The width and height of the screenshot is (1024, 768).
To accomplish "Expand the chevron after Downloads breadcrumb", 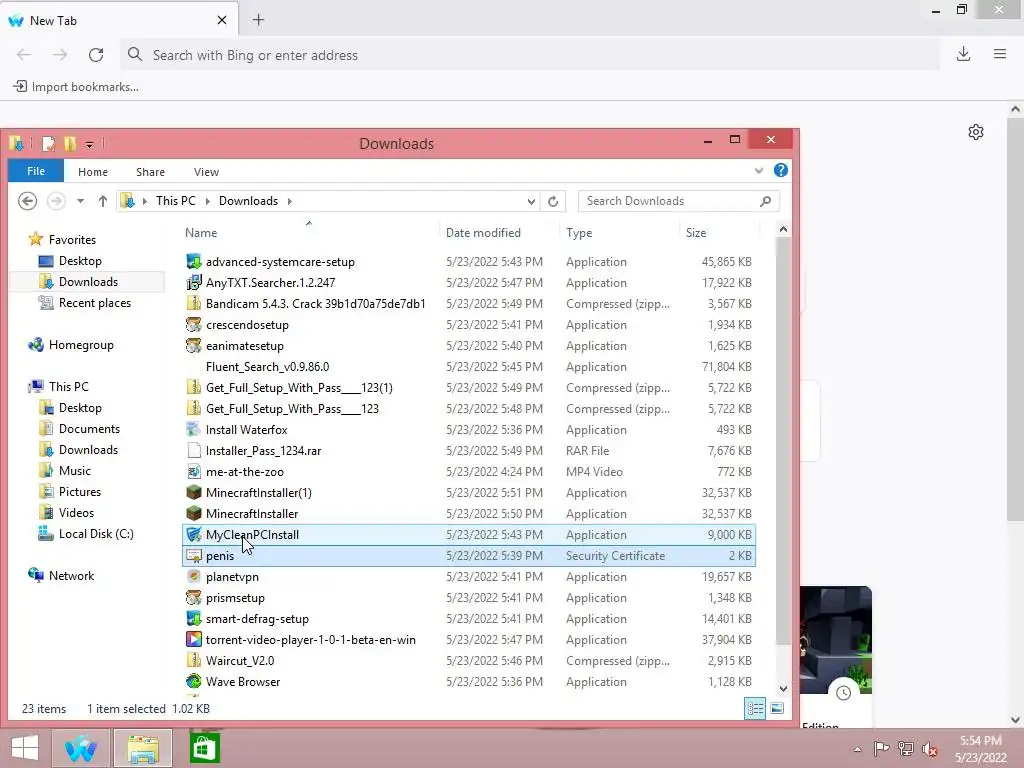I will click(289, 201).
